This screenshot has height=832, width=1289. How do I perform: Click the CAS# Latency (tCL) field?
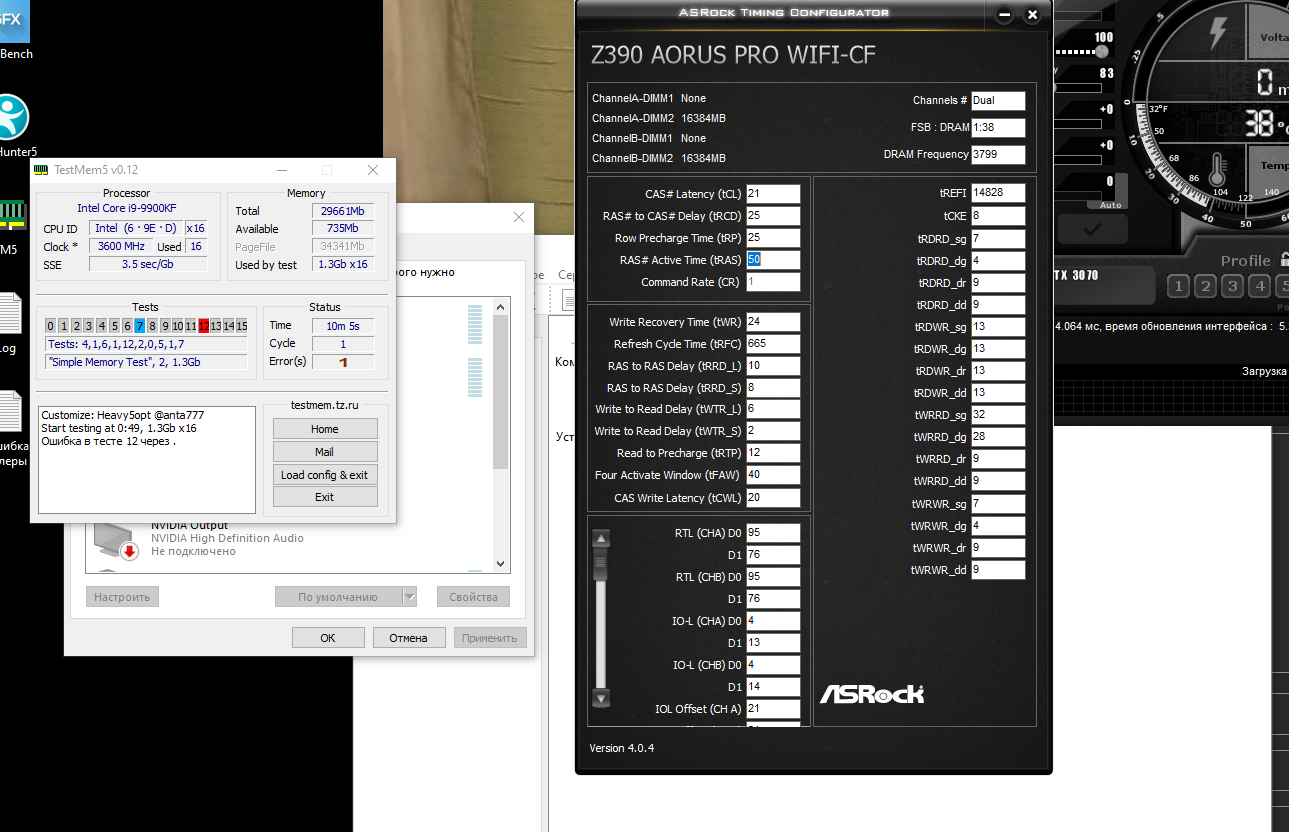(773, 194)
